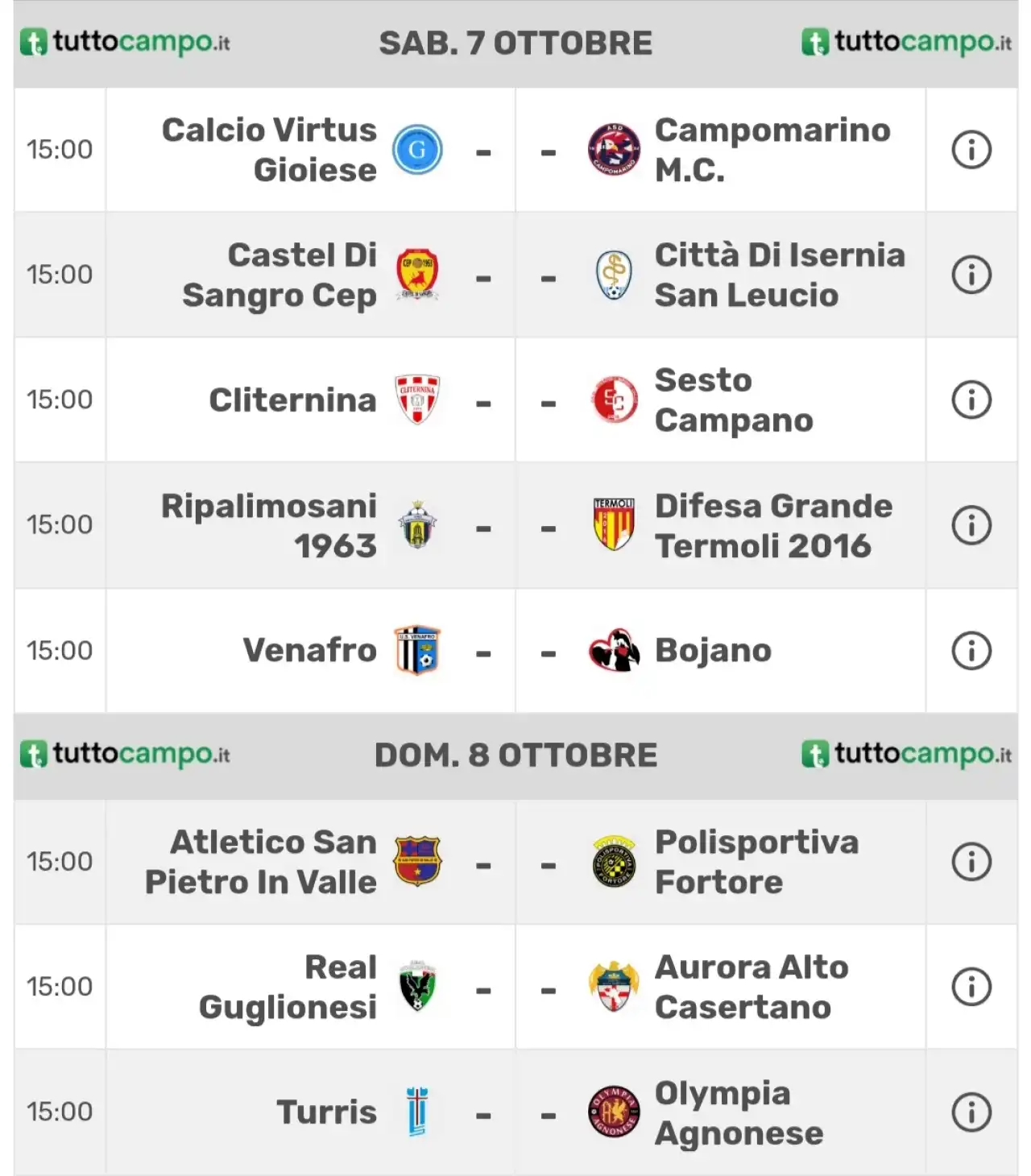The height and width of the screenshot is (1176, 1031).
Task: Open info for Calcio Virtus Gioiese match
Action: pyautogui.click(x=971, y=150)
